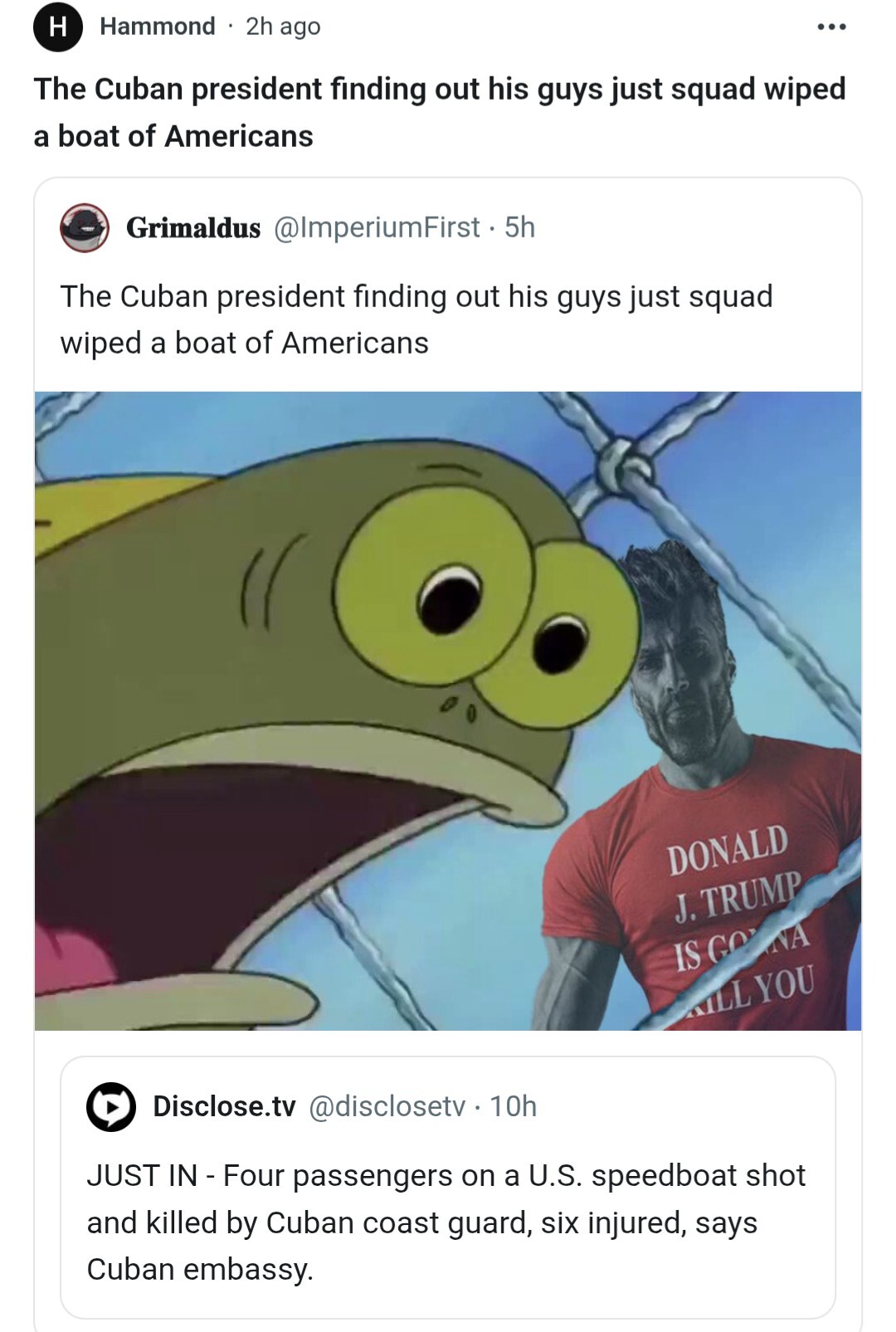Screen dimensions: 896x1332
Task: Open the screaming fish meme image
Action: coord(448,710)
